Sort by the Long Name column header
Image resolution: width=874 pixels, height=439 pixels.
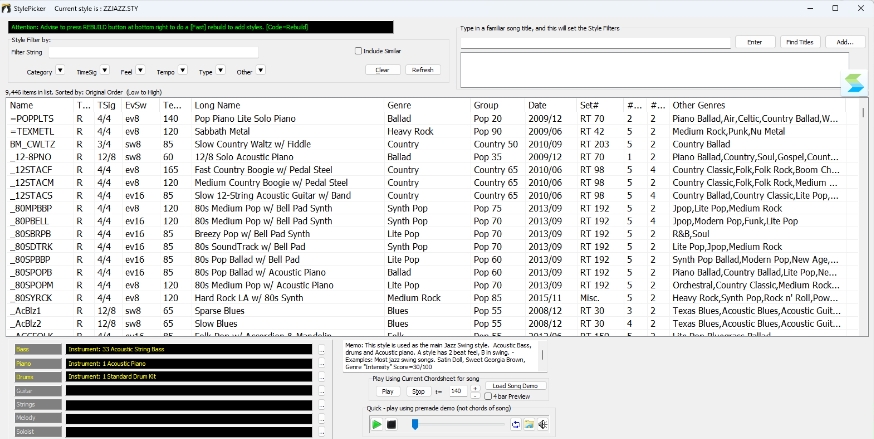[x=288, y=105]
